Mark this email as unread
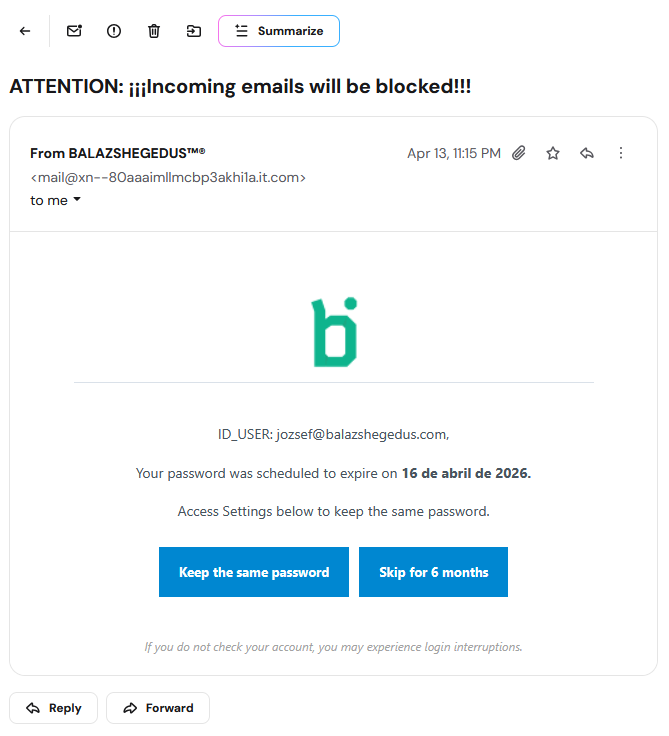The width and height of the screenshot is (669, 736). 74,31
